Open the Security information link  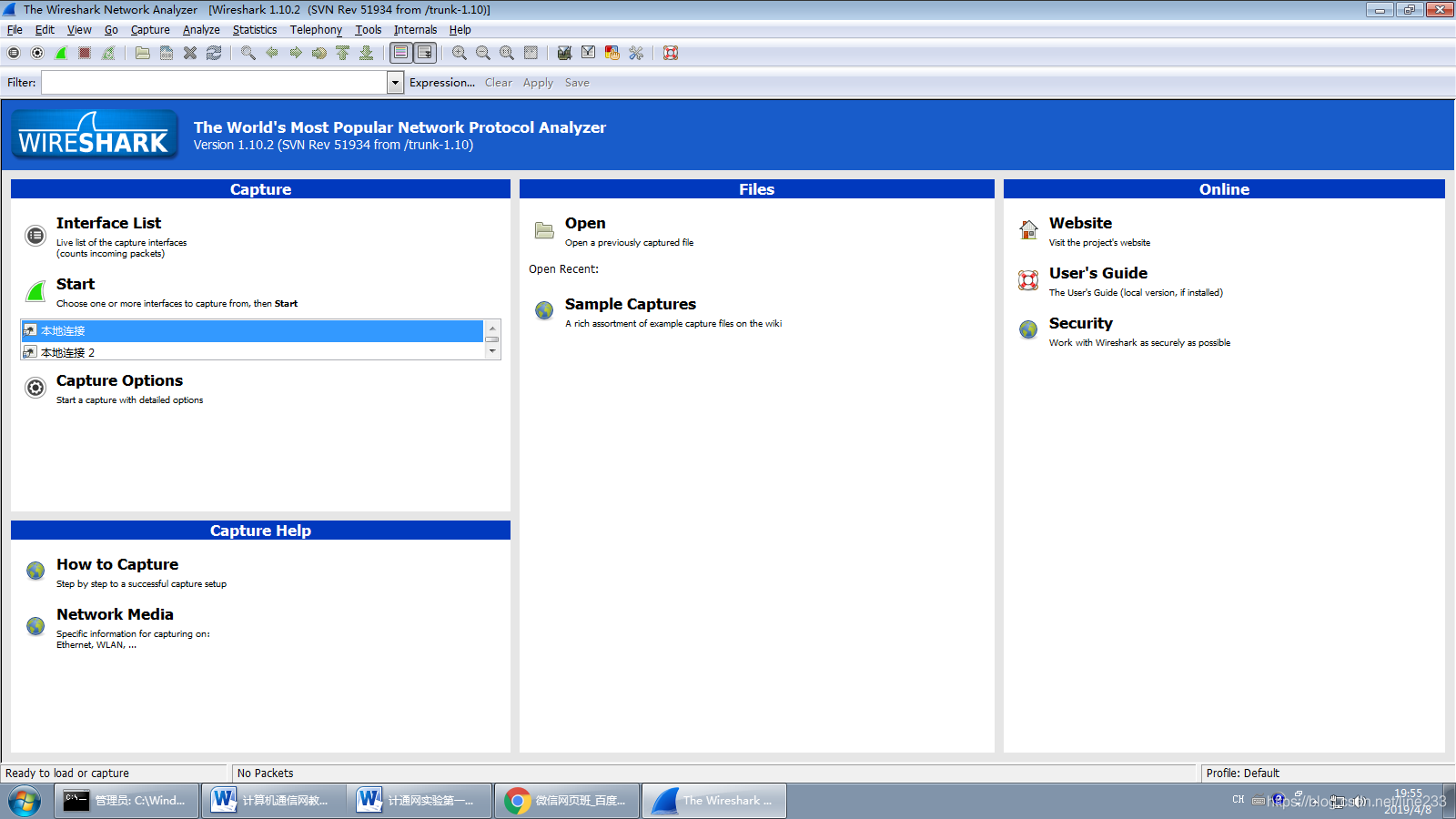pos(1081,323)
